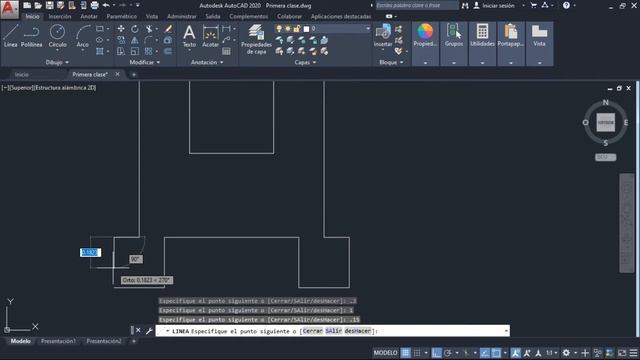Switch to the Presentación1 layout tab
Viewport: 640px width, 360px height.
(x=58, y=341)
